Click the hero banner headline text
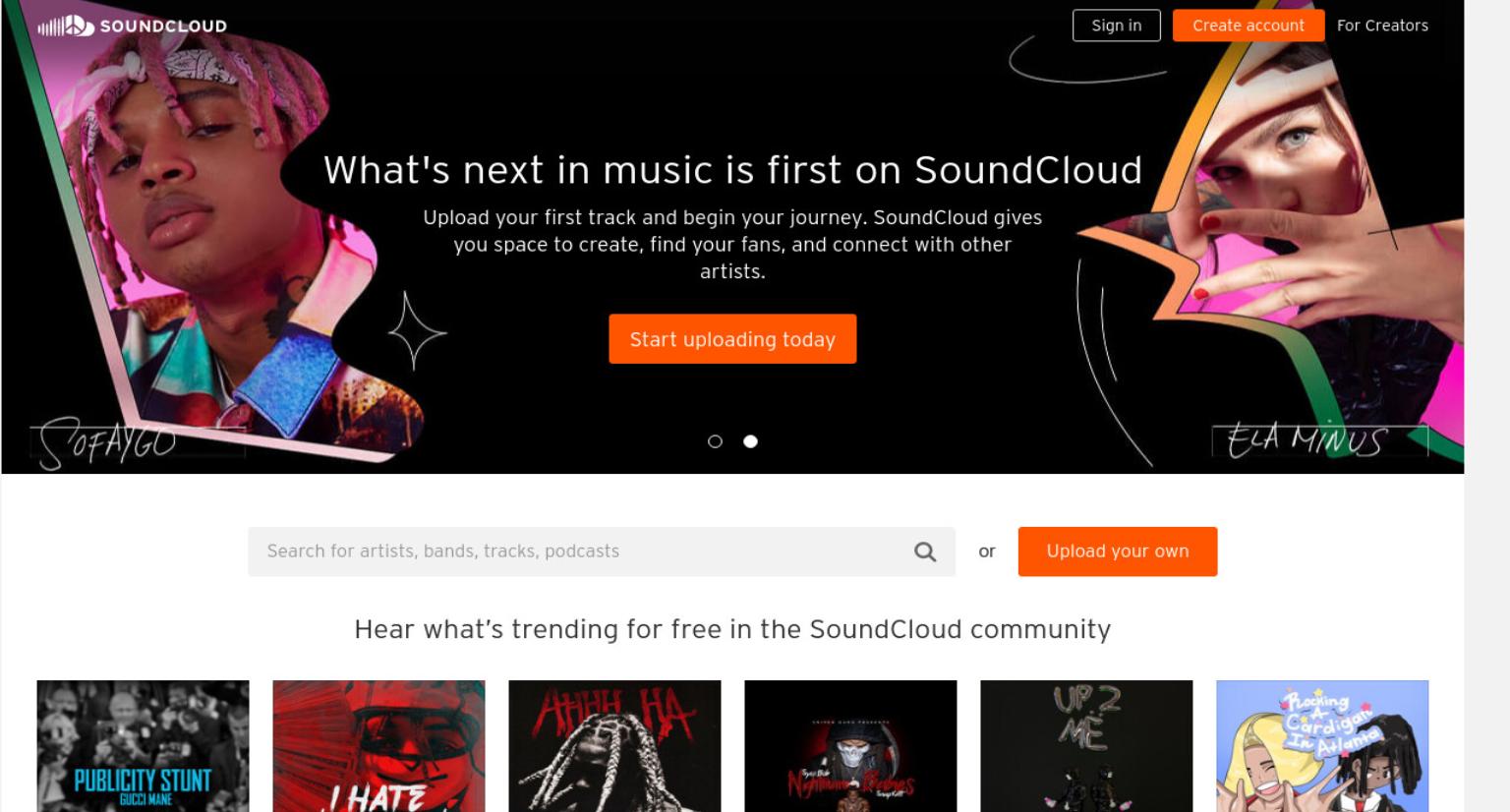This screenshot has height=812, width=1510. [x=732, y=170]
